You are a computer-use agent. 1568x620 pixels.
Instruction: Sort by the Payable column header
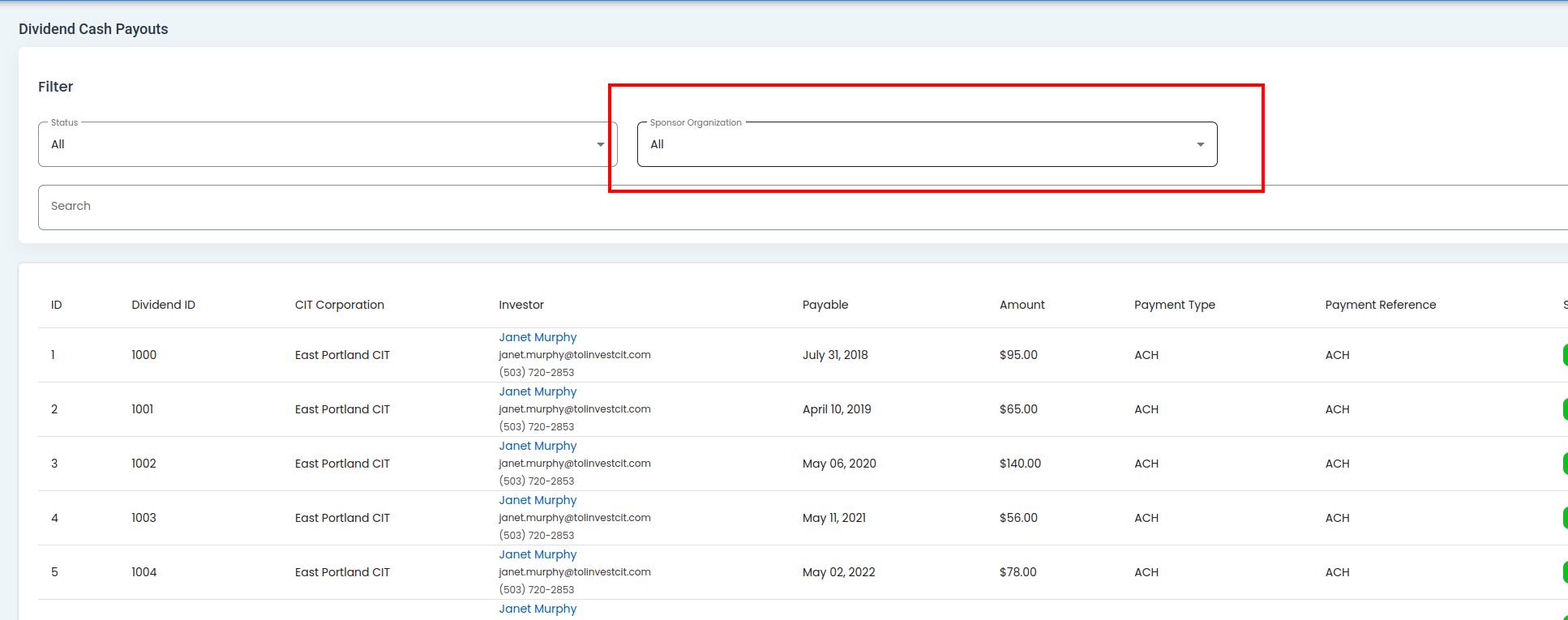[x=825, y=305]
